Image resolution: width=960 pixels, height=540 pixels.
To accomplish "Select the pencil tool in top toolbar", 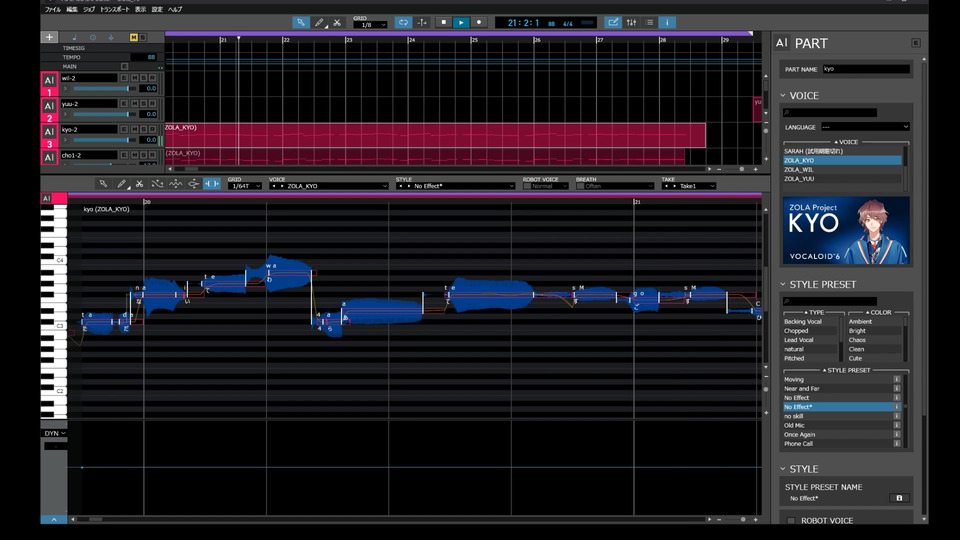I will tap(319, 23).
